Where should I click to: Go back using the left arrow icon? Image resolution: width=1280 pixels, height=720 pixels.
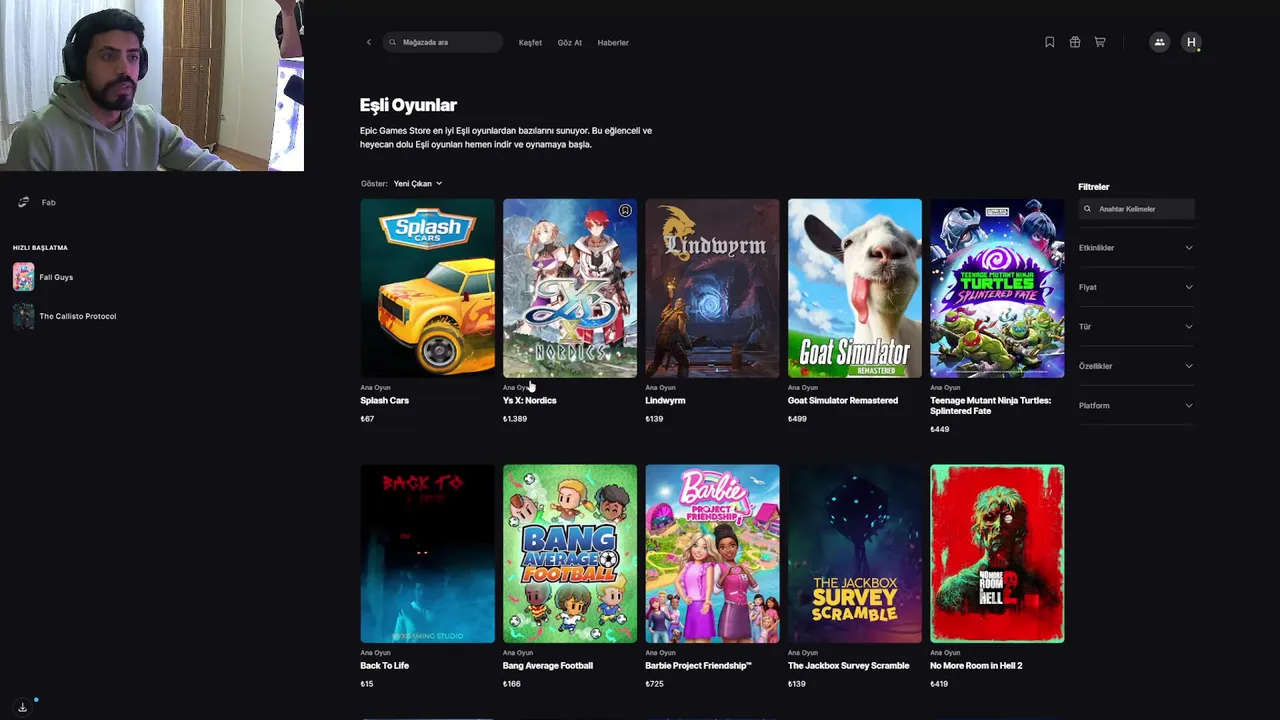(369, 42)
